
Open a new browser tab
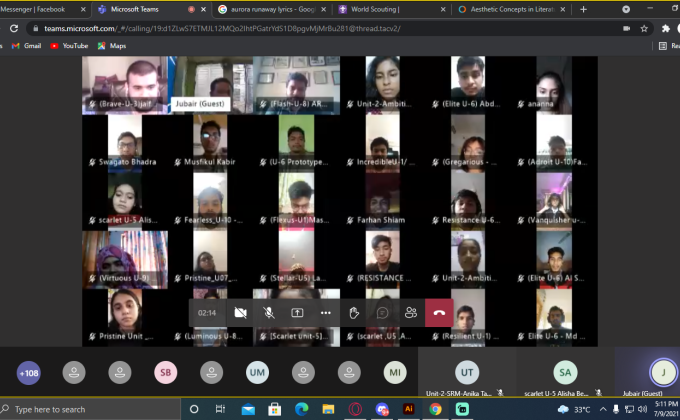[x=584, y=9]
